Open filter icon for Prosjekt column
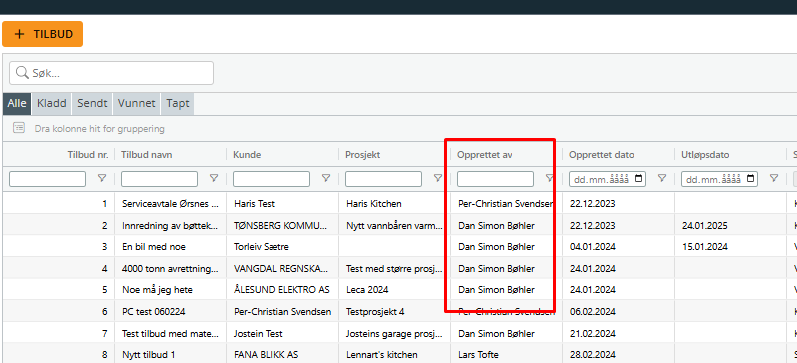The width and height of the screenshot is (797, 363). [x=438, y=178]
